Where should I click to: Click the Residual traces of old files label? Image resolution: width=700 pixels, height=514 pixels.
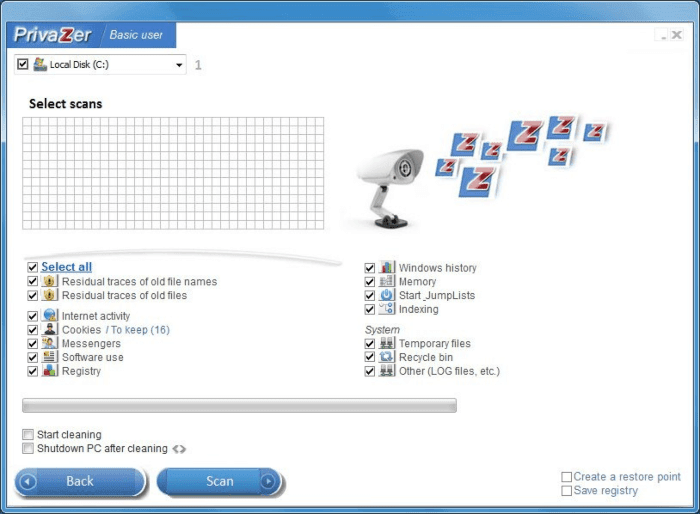pos(125,295)
